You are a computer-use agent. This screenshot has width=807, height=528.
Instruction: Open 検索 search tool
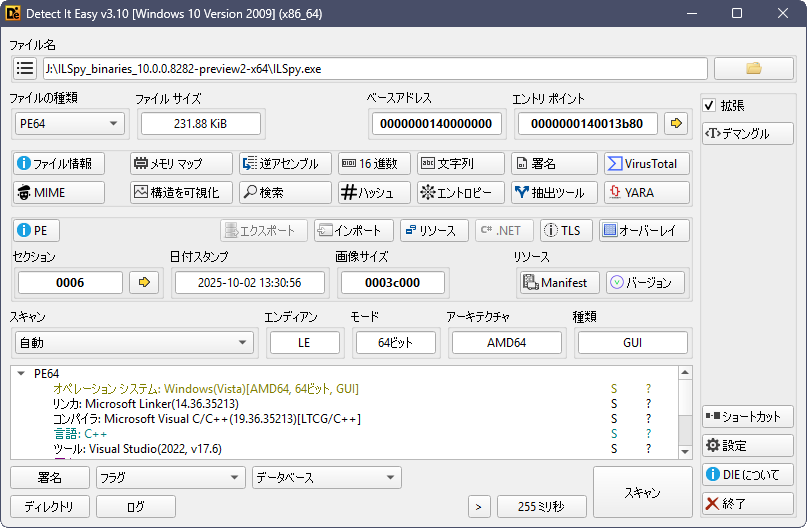[x=285, y=192]
